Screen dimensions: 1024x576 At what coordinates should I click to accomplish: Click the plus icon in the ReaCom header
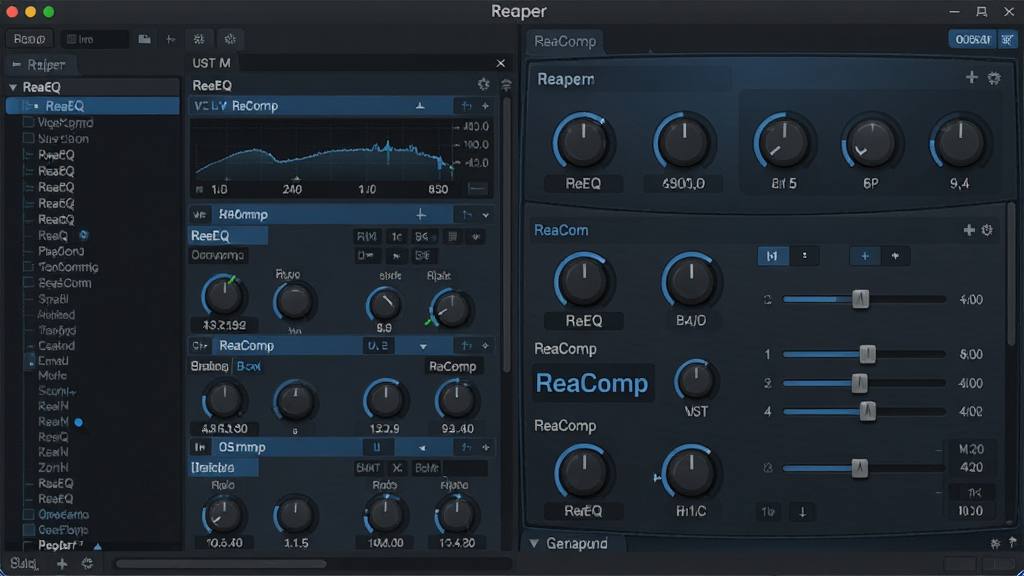click(969, 230)
